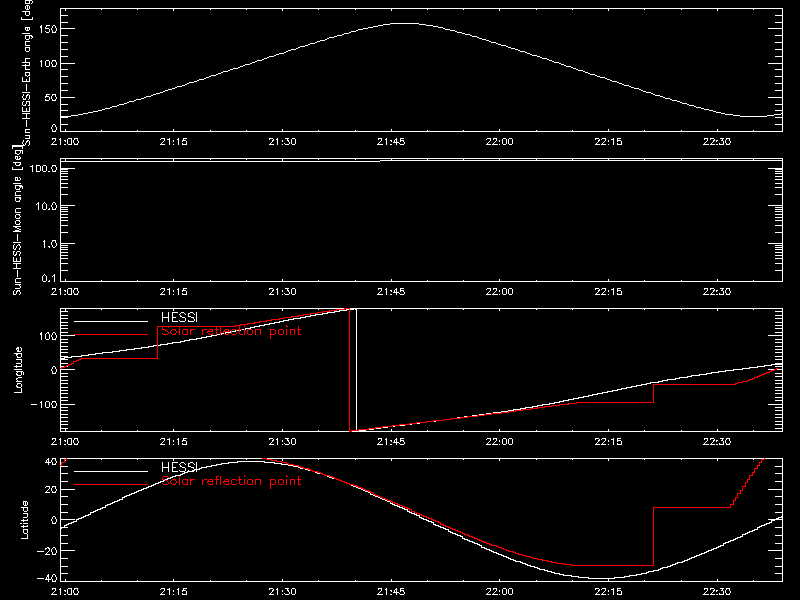The height and width of the screenshot is (600, 800).
Task: Click 21:45 time label under Earth angle plot
Action: (391, 142)
